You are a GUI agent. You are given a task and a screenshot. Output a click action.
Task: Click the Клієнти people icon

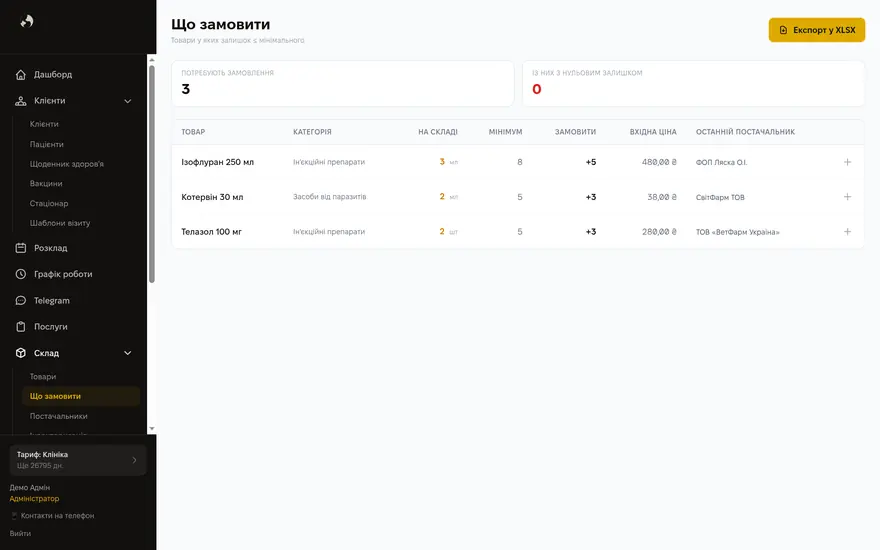pyautogui.click(x=21, y=101)
